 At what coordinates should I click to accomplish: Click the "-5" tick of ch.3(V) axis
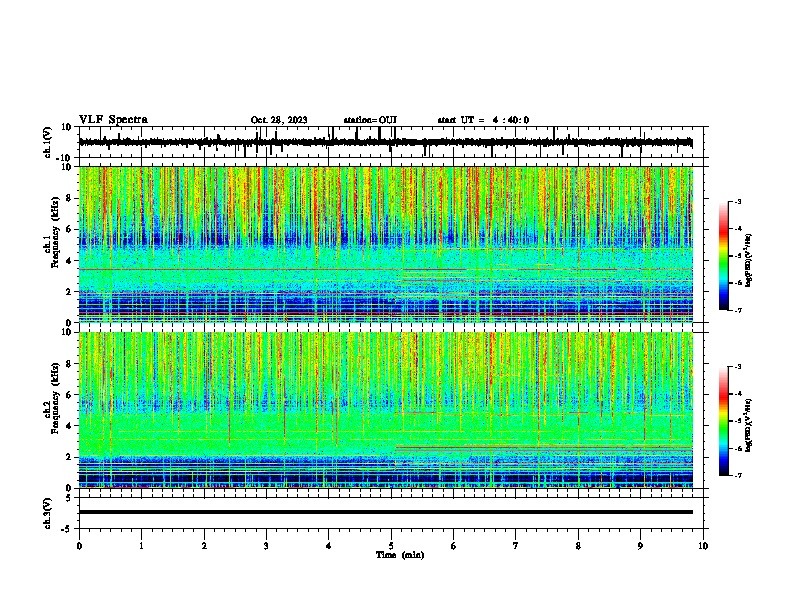pyautogui.click(x=68, y=529)
